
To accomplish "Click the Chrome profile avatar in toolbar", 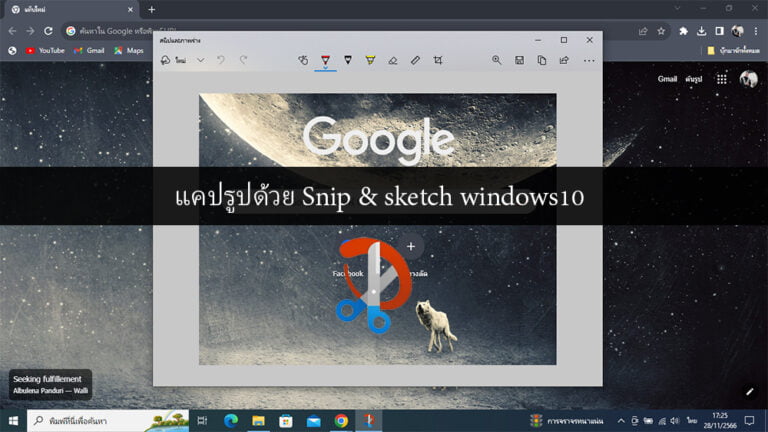I will 738,31.
